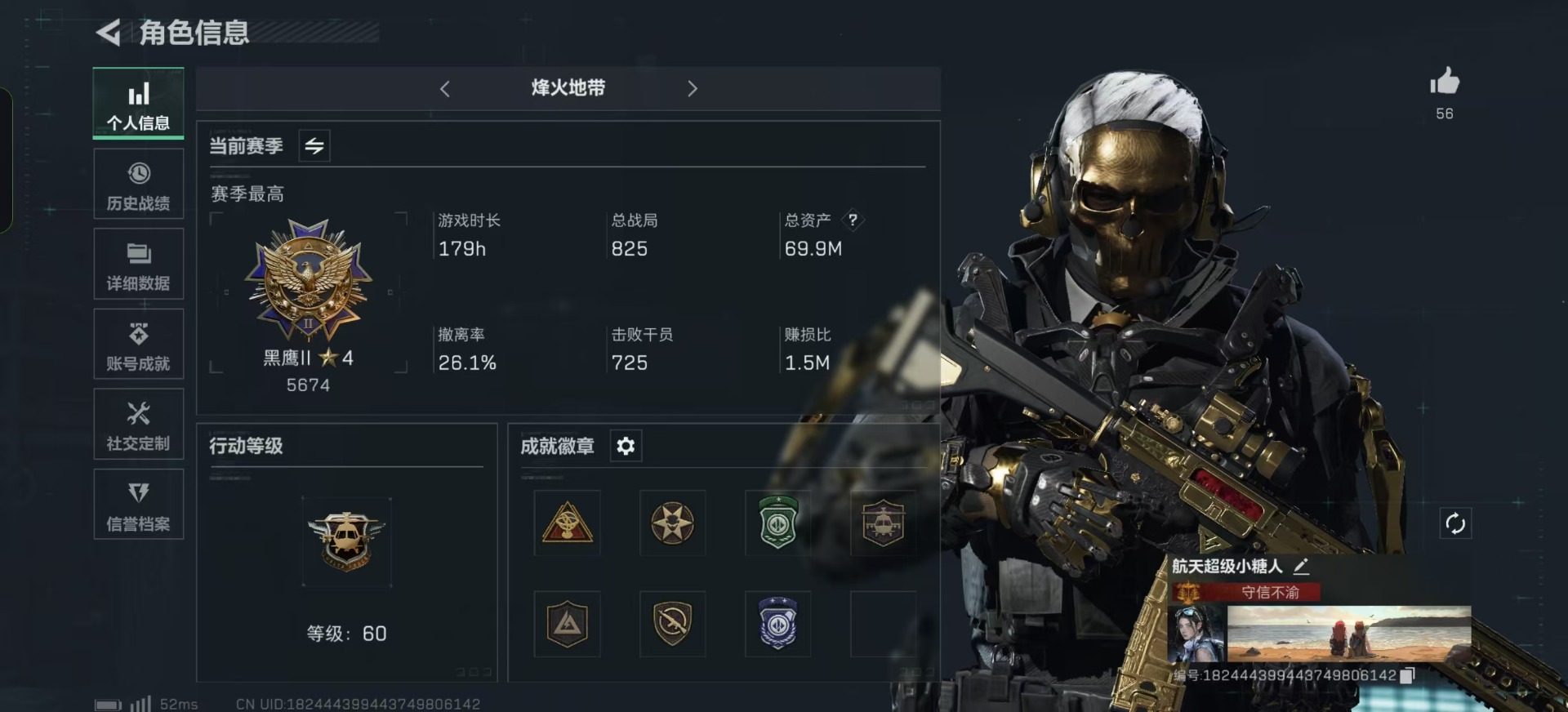Open 社交定制 tab

point(139,425)
